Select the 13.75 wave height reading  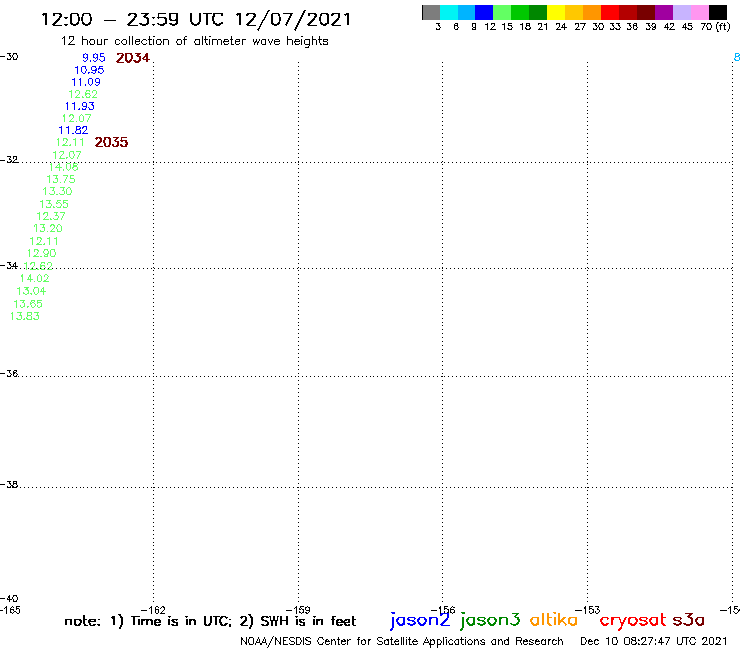[61, 179]
